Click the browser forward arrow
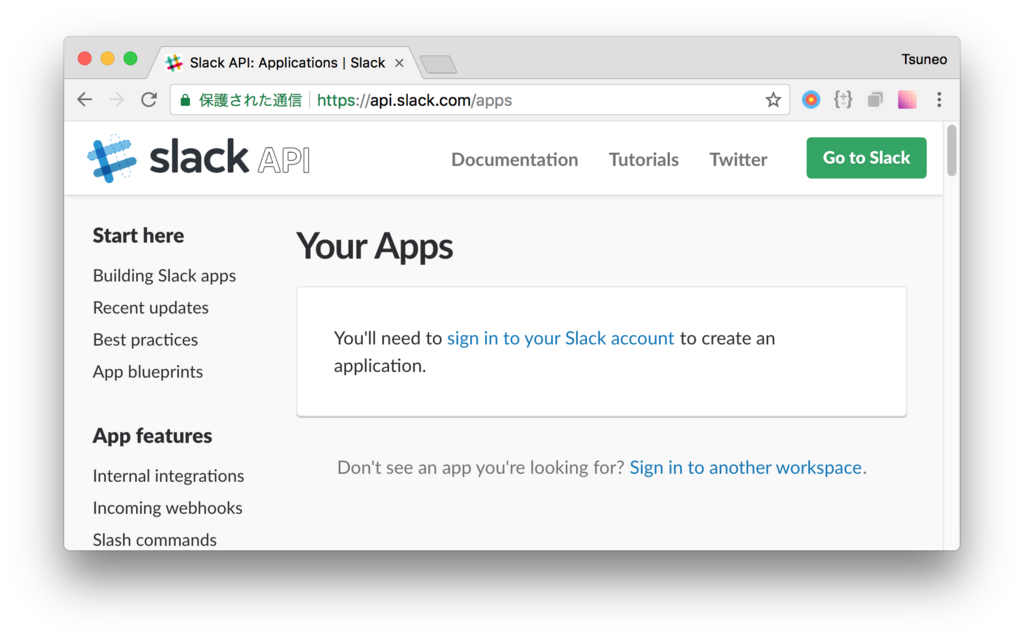The width and height of the screenshot is (1024, 642). [x=117, y=100]
